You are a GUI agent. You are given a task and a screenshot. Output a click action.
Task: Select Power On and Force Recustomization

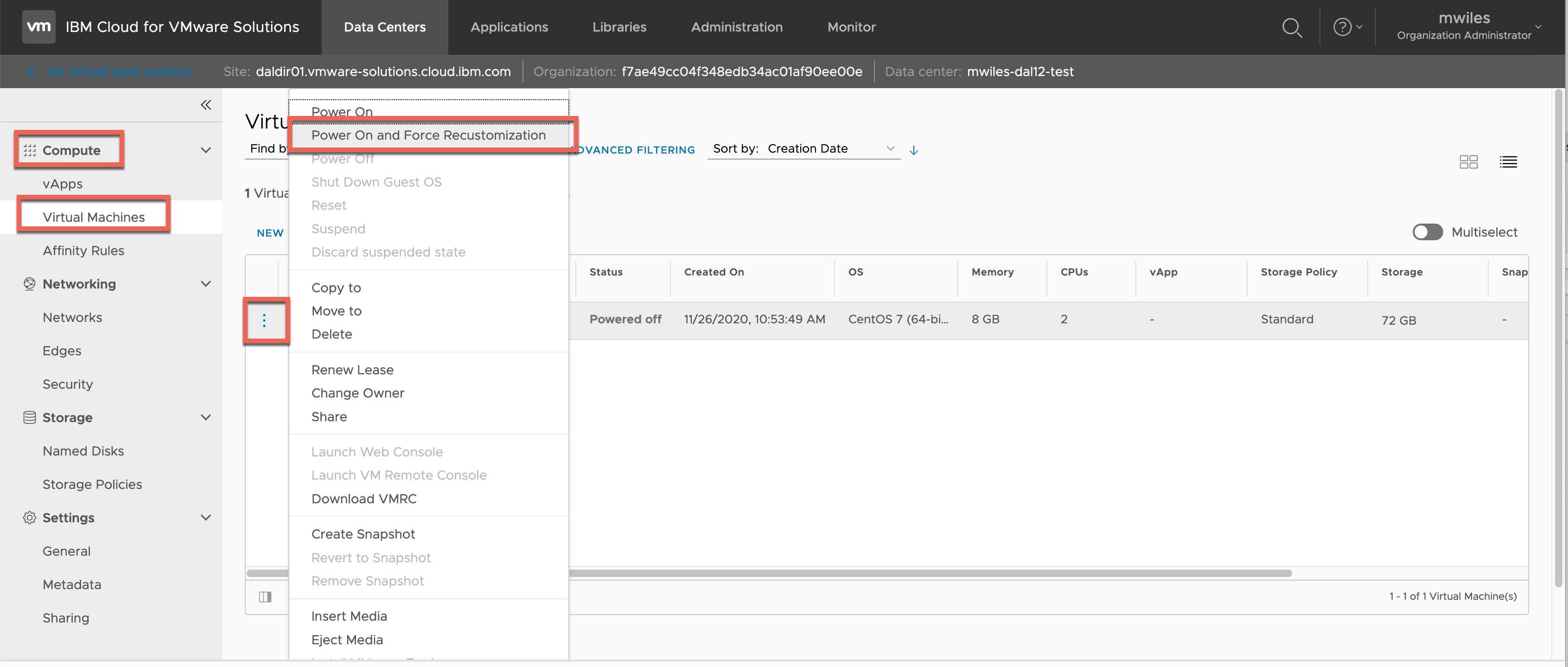pyautogui.click(x=428, y=135)
